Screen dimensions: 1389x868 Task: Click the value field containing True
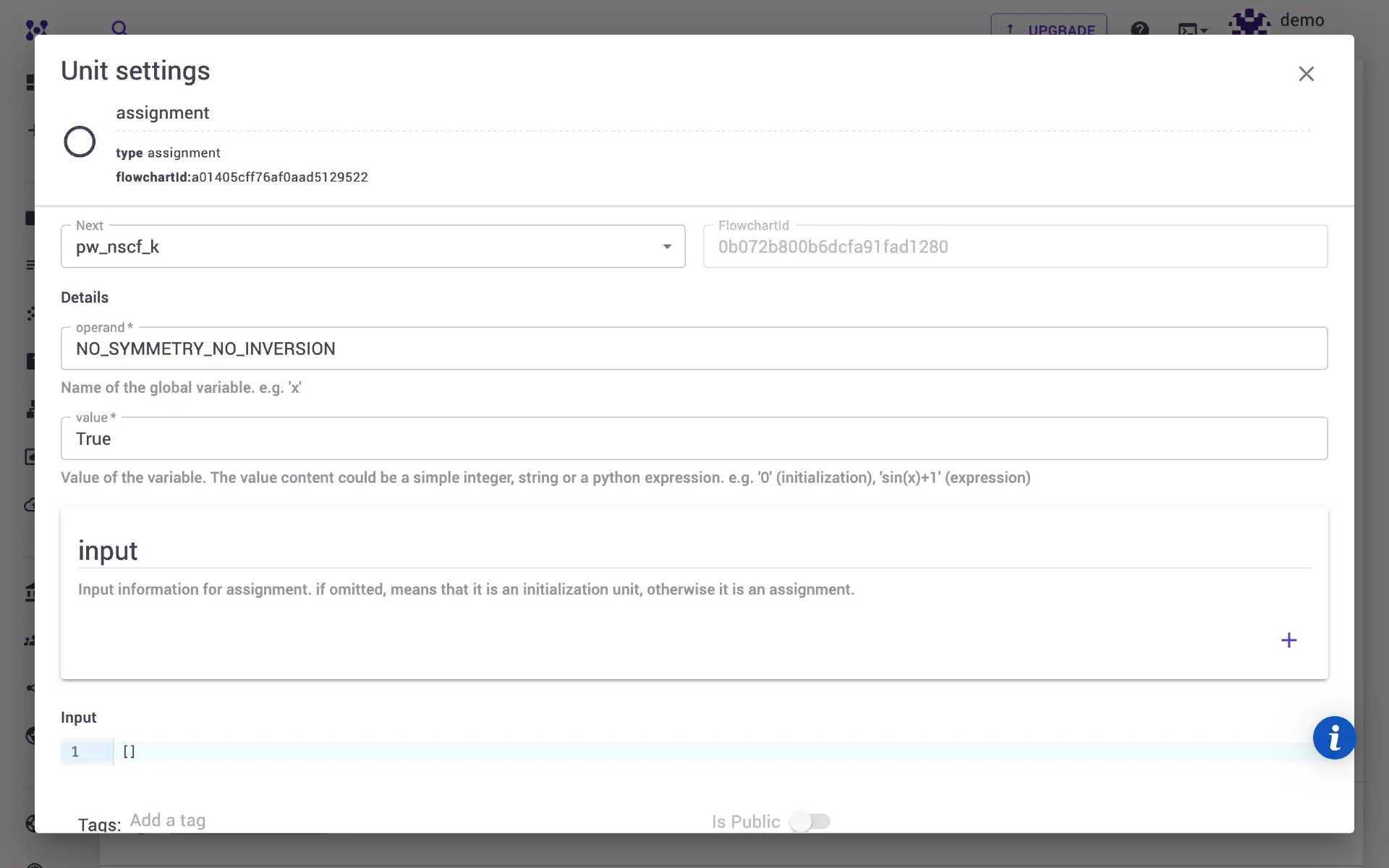693,438
